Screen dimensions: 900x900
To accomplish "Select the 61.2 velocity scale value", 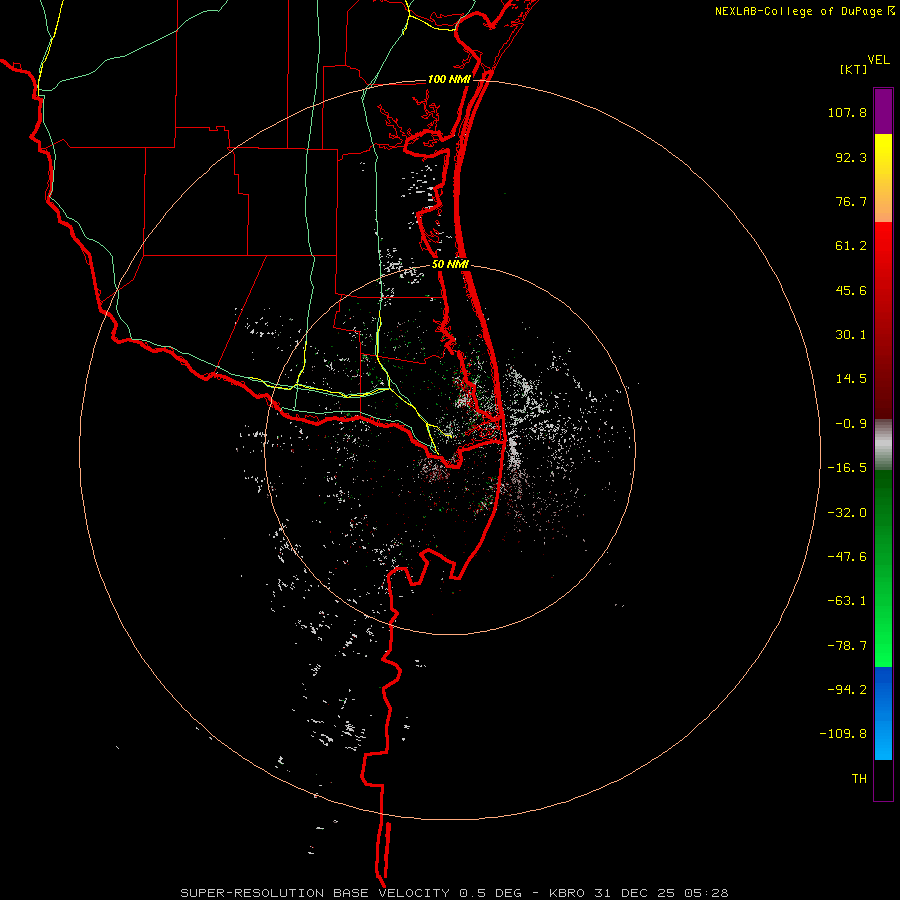I will (x=851, y=246).
